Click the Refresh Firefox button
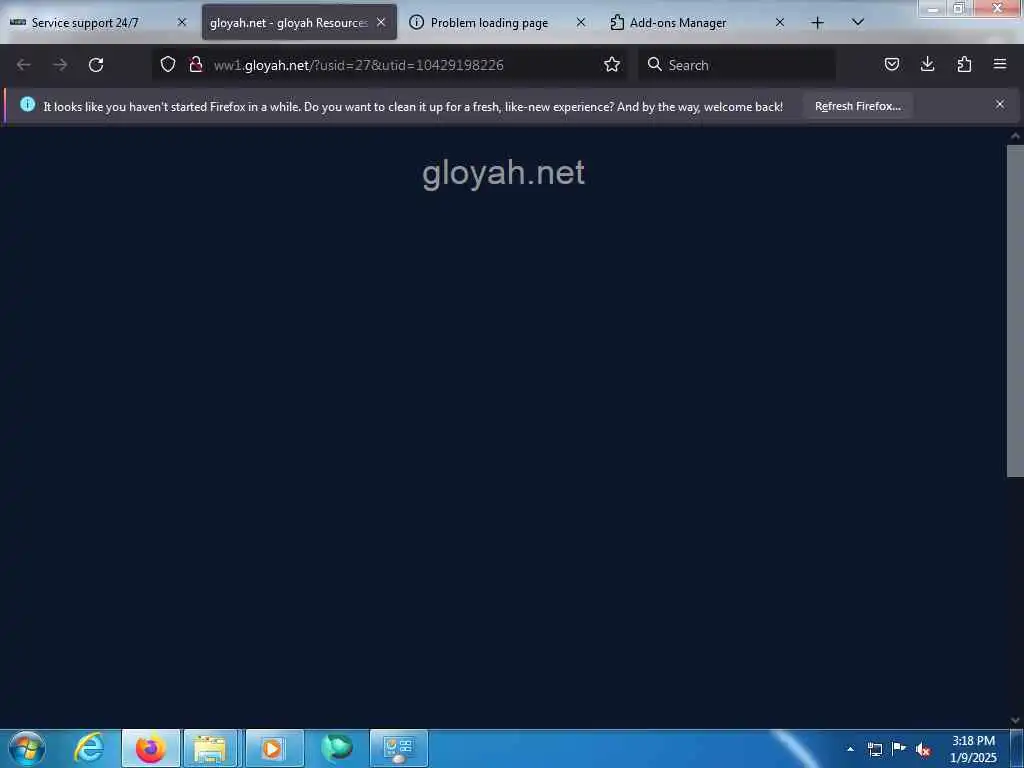Viewport: 1024px width, 768px height. coord(857,106)
